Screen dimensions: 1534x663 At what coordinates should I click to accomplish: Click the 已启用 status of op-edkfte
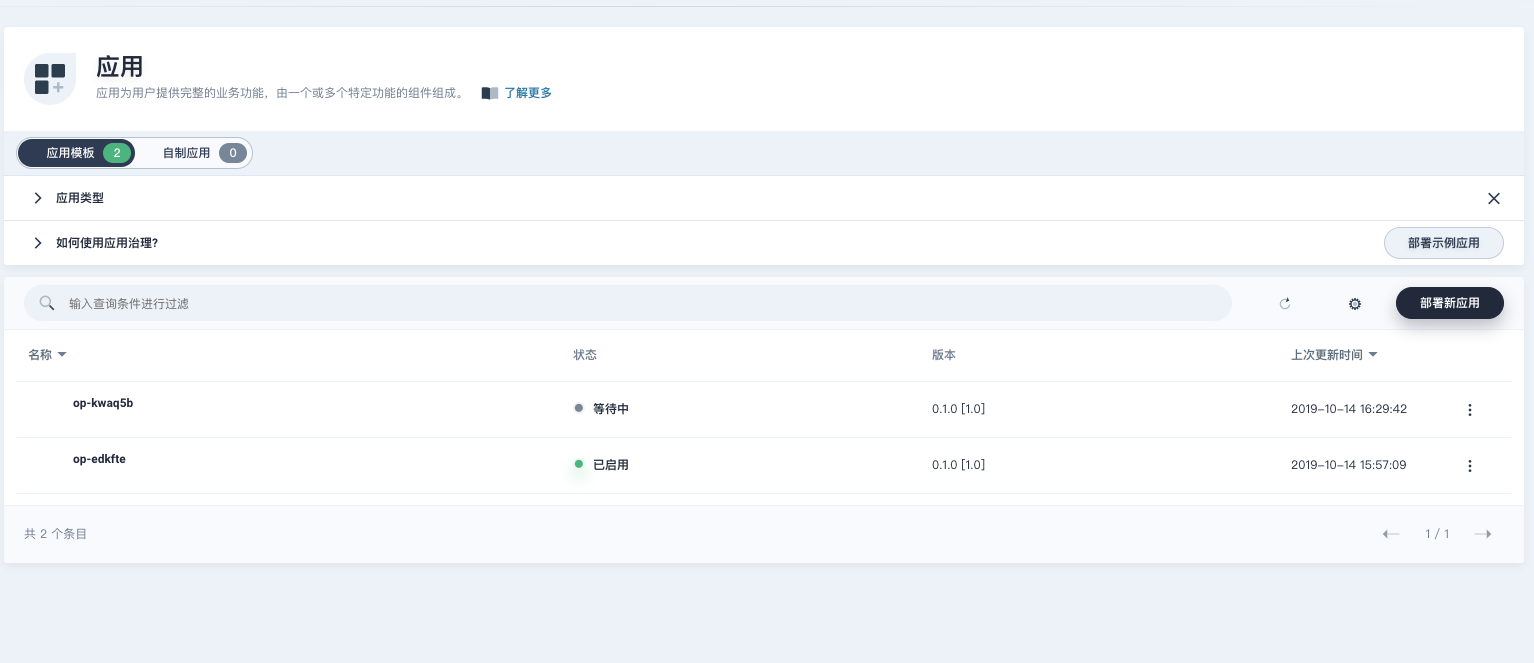pos(610,465)
